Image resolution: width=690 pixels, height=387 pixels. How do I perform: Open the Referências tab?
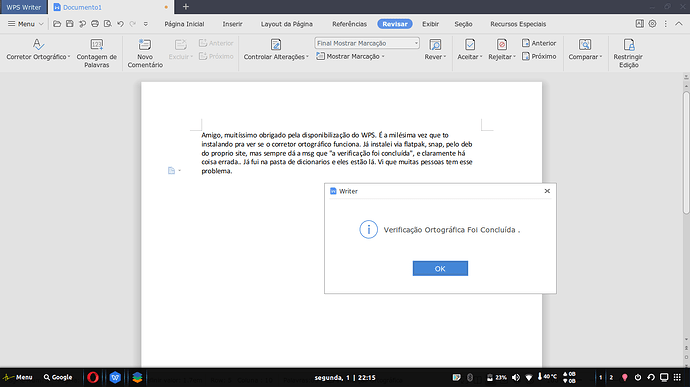pyautogui.click(x=349, y=24)
